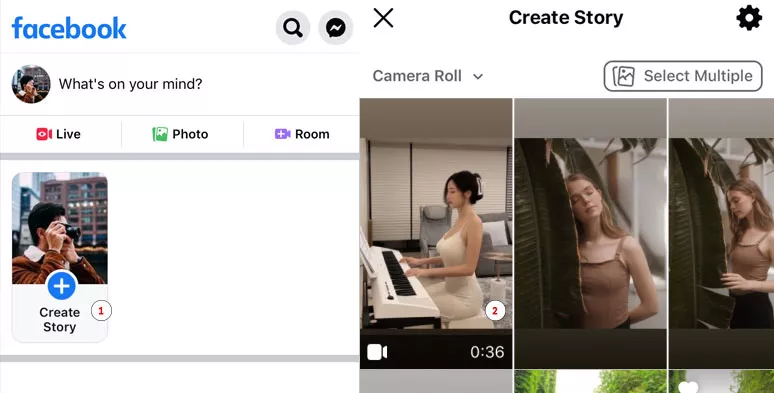This screenshot has height=393, width=774.
Task: Expand the Camera Roll dropdown
Action: click(x=428, y=76)
